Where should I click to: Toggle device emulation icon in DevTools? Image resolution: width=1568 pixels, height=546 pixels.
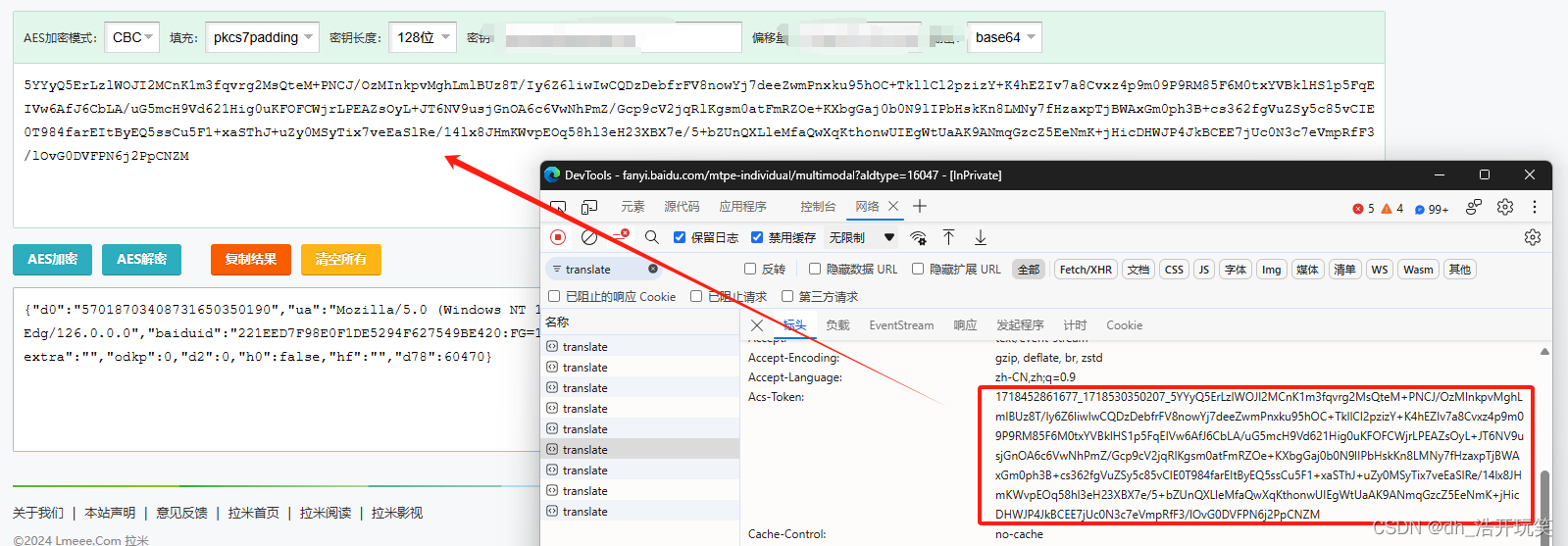(x=589, y=207)
